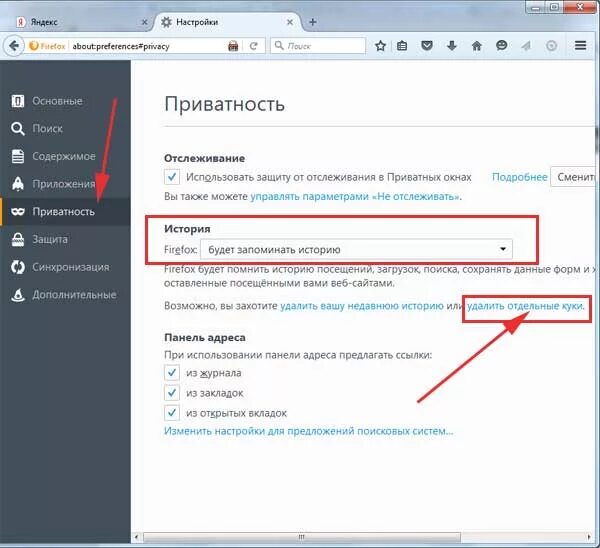This screenshot has width=600, height=548.
Task: Open the Содержимое settings section
Action: (65, 156)
